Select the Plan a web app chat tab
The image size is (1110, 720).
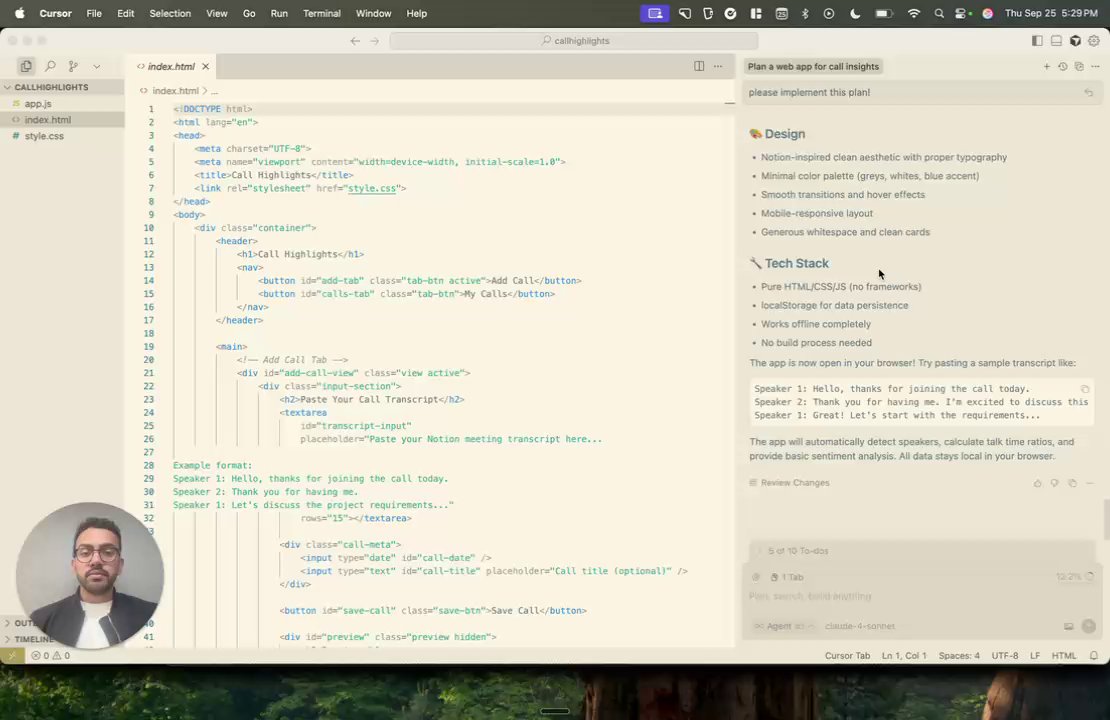click(x=813, y=67)
